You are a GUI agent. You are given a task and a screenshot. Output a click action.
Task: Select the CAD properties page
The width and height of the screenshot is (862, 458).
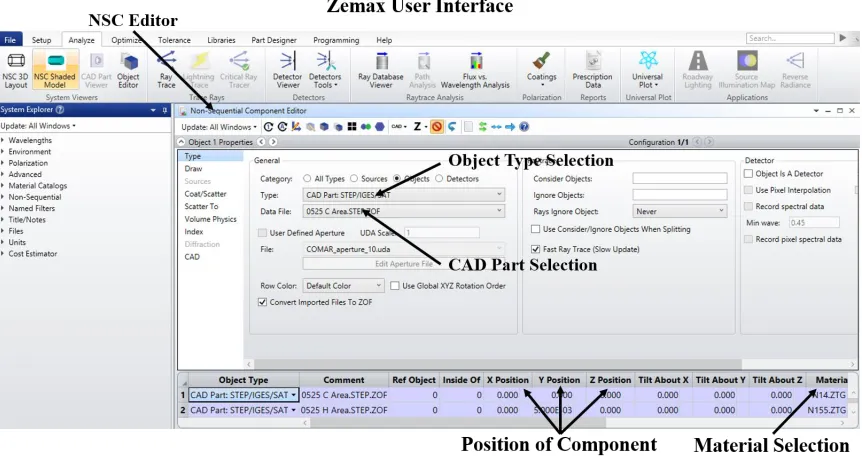pos(192,257)
